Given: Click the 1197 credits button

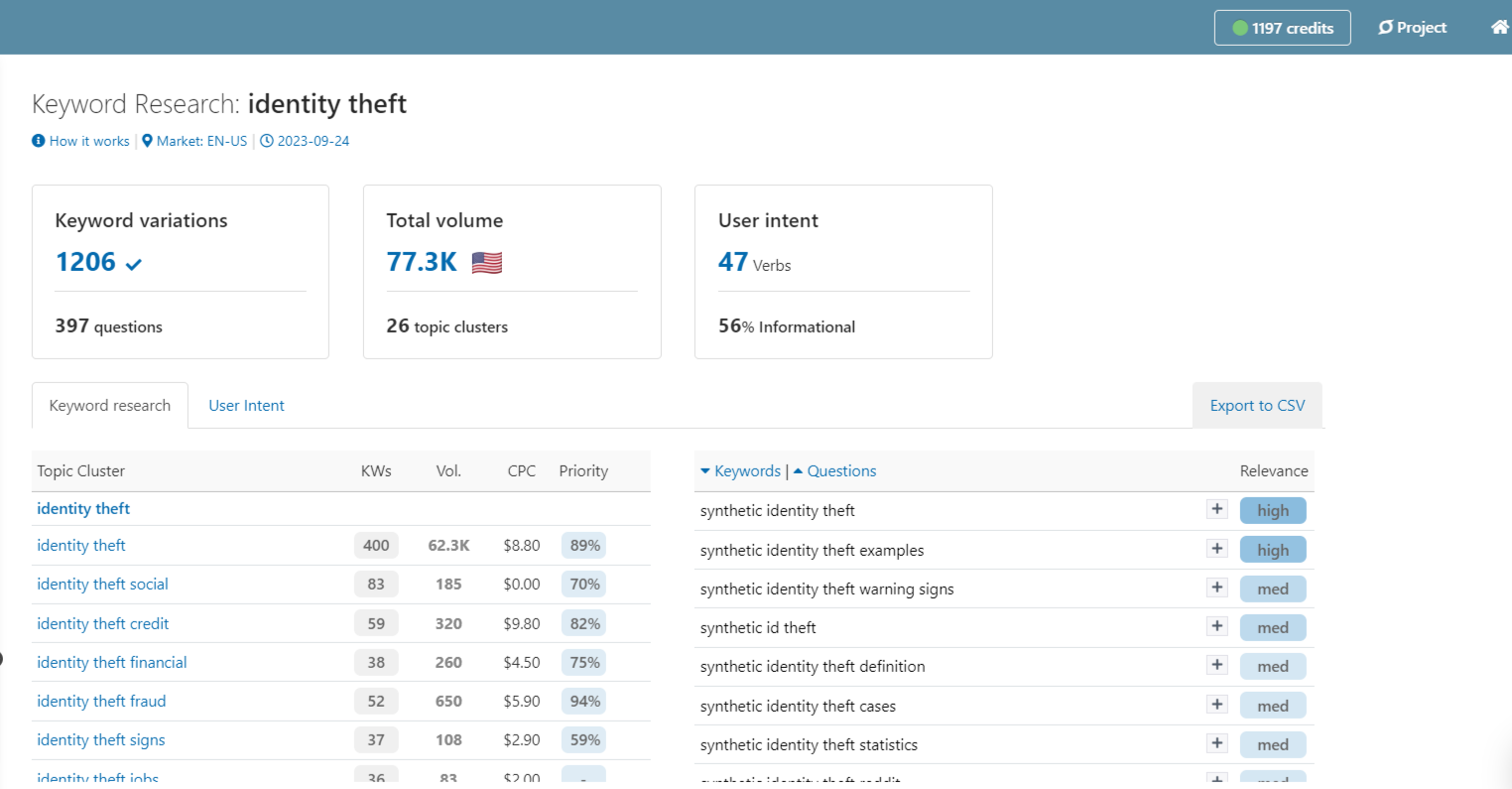Looking at the screenshot, I should click(1282, 27).
